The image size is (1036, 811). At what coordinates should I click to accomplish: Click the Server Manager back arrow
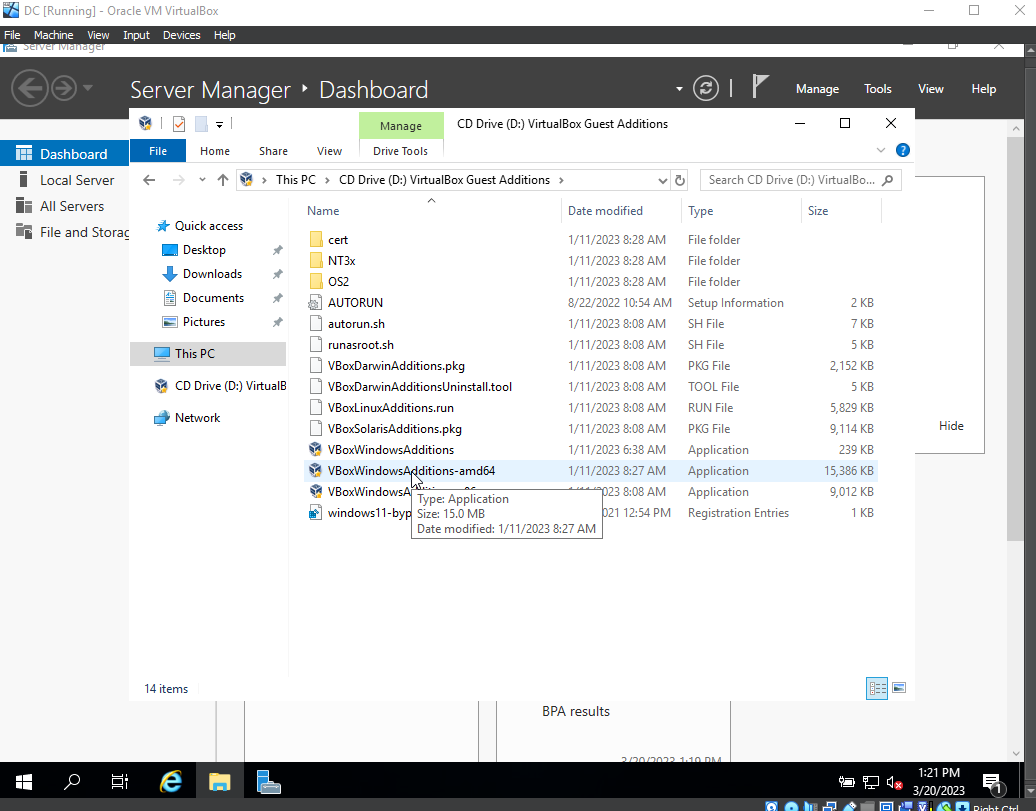(x=30, y=88)
